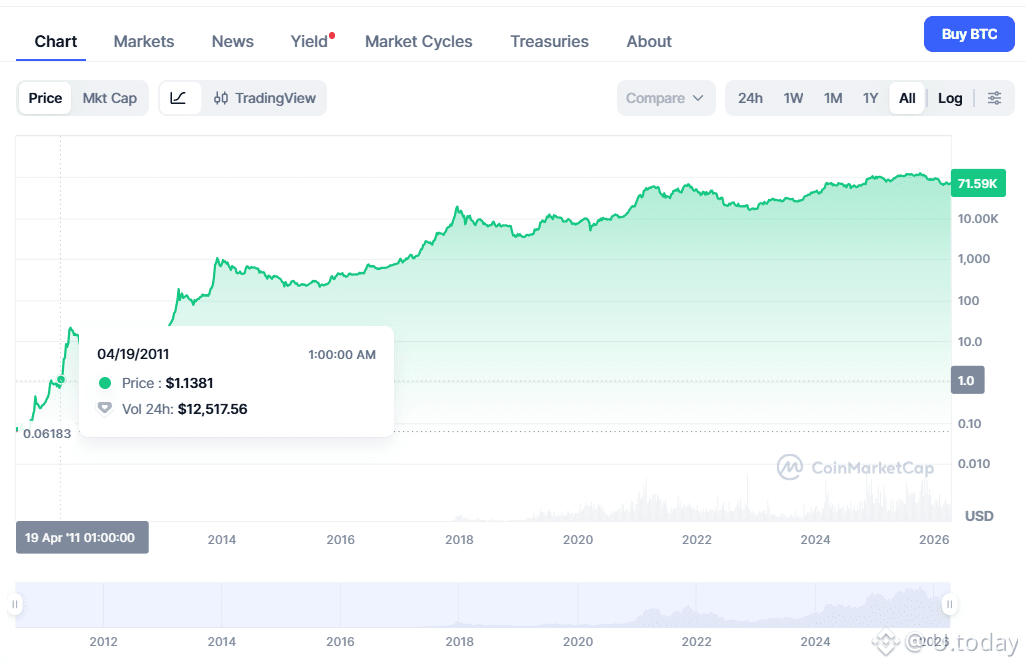This screenshot has height=667, width=1026.
Task: Open the Yield page with red badge
Action: point(308,41)
